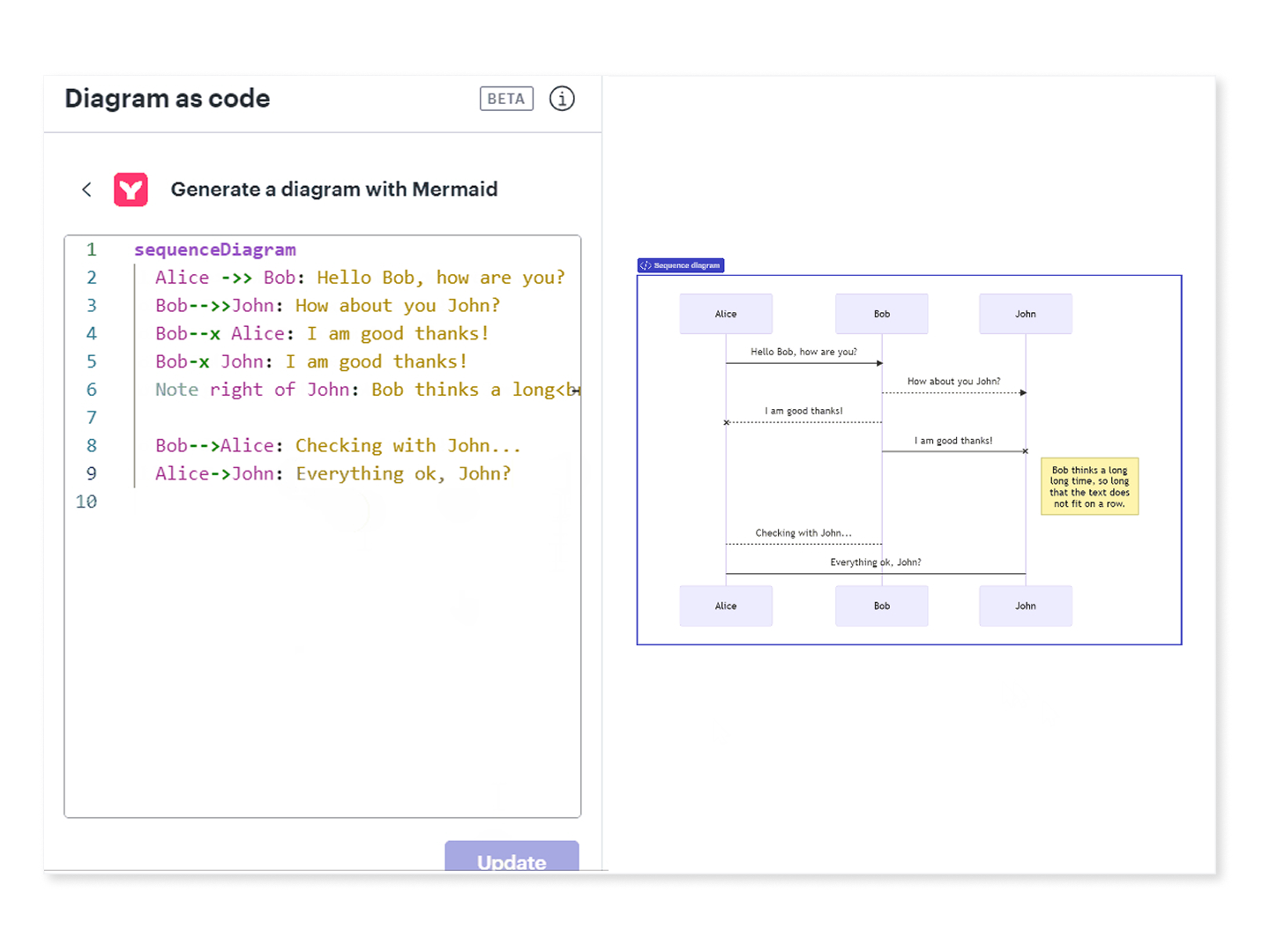Click the pink Mermaid logo icon

[x=131, y=190]
